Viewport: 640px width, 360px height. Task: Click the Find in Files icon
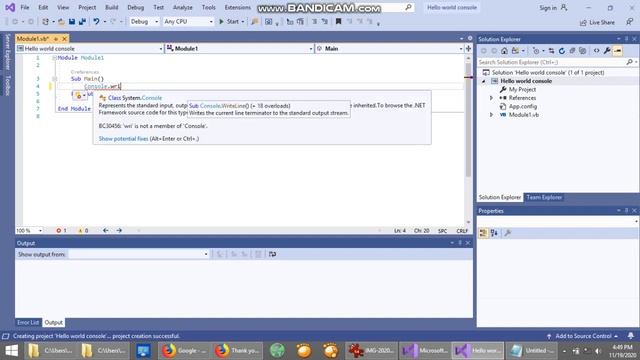pos(255,22)
